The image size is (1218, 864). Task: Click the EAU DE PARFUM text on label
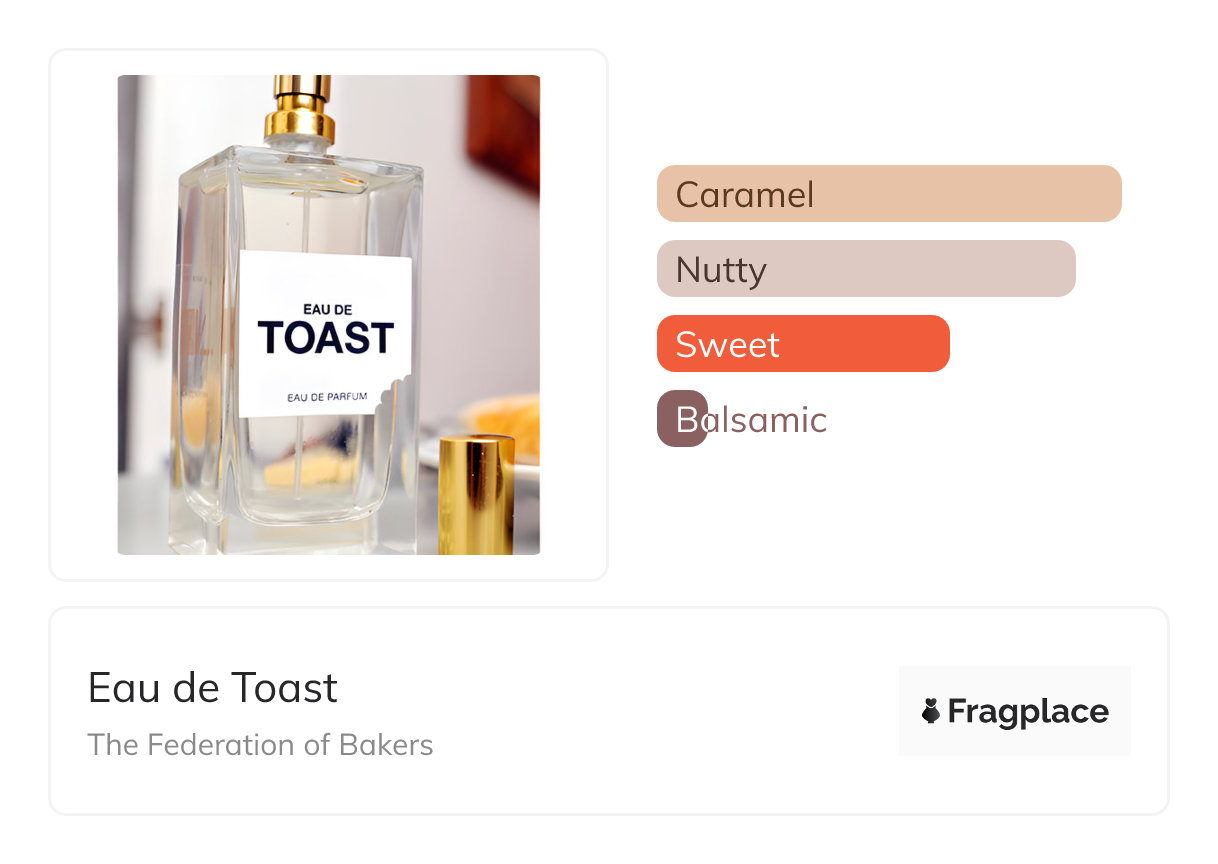(x=327, y=397)
